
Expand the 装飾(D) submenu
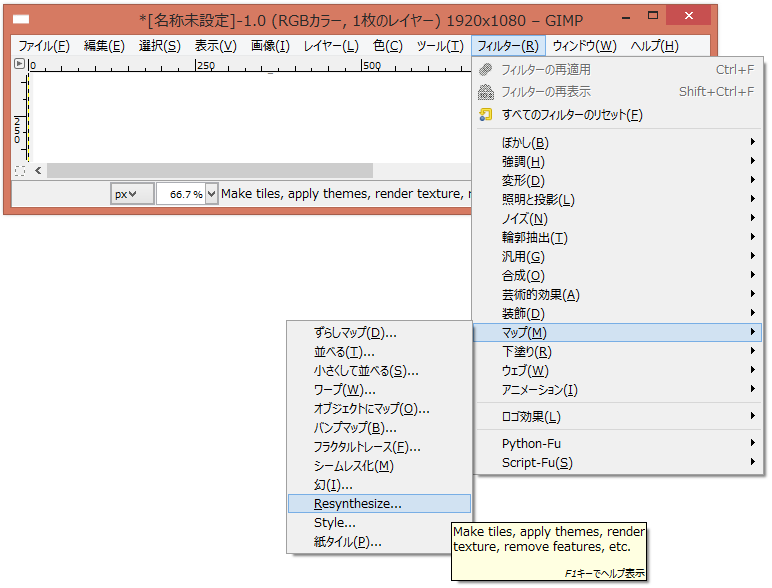pos(617,313)
